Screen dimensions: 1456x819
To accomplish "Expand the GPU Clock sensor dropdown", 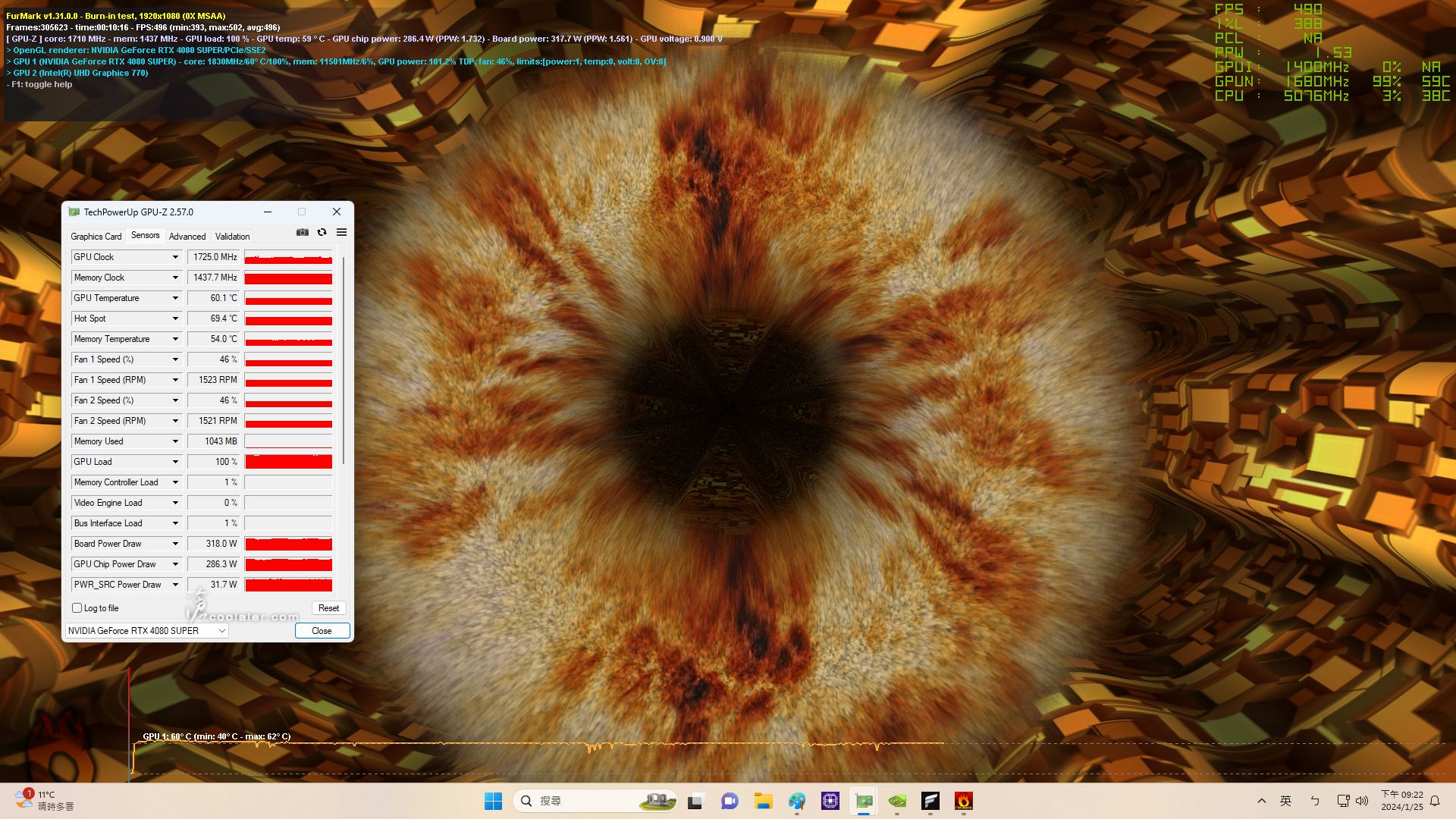I will point(175,257).
